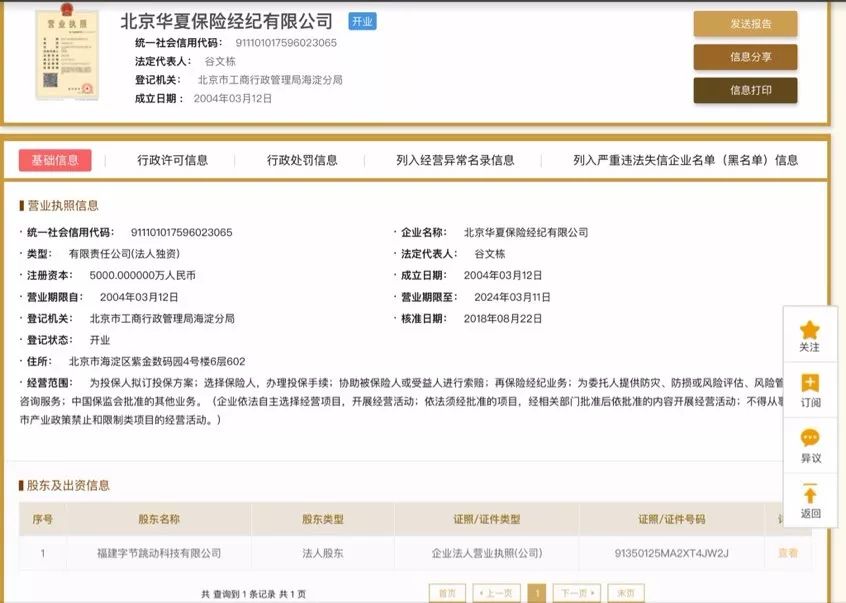Open the 列入严重违法失信企业名单（黑名单）信息 tab
The width and height of the screenshot is (846, 603).
click(685, 160)
